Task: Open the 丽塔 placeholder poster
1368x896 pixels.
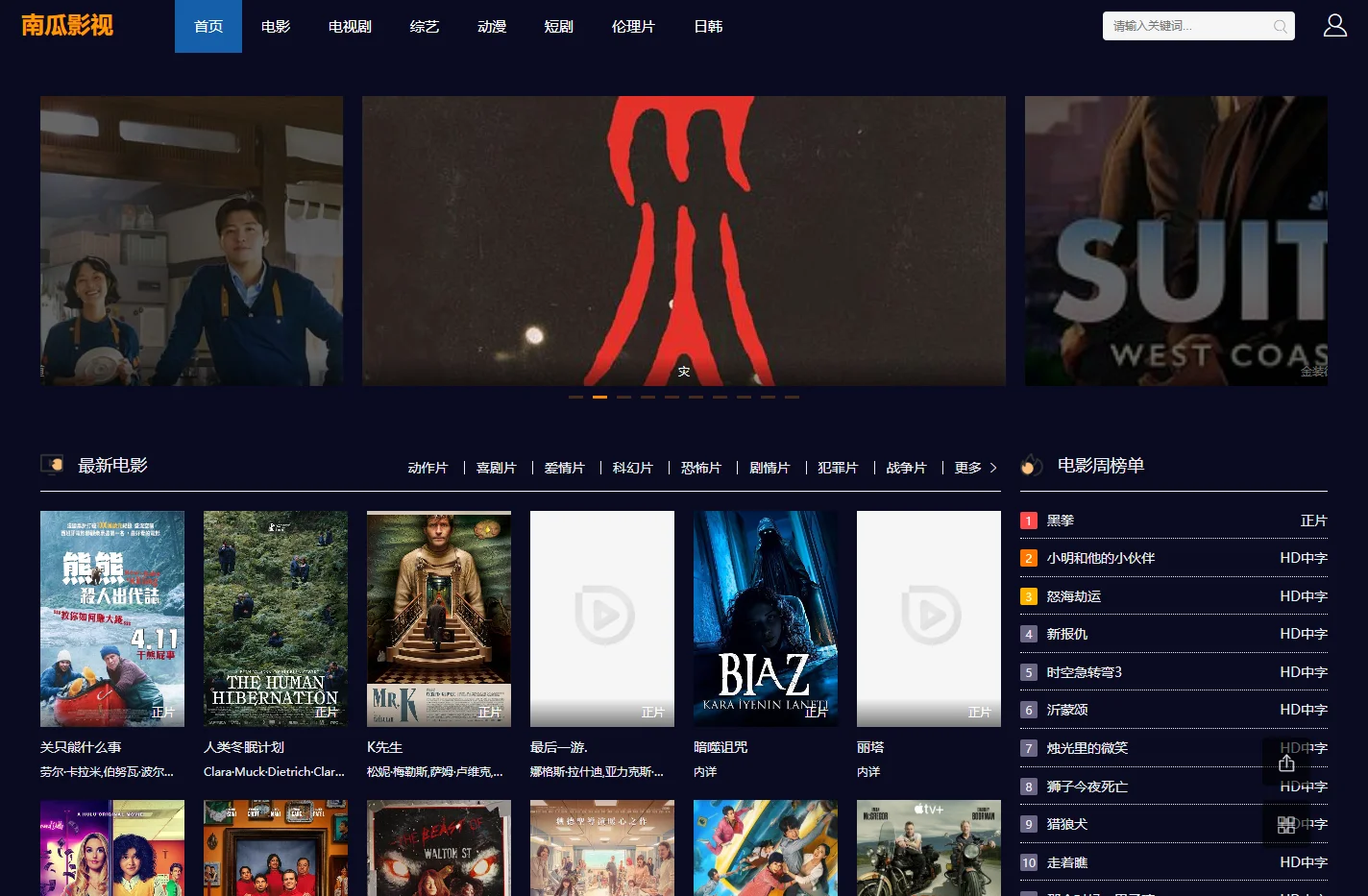Action: pyautogui.click(x=929, y=618)
